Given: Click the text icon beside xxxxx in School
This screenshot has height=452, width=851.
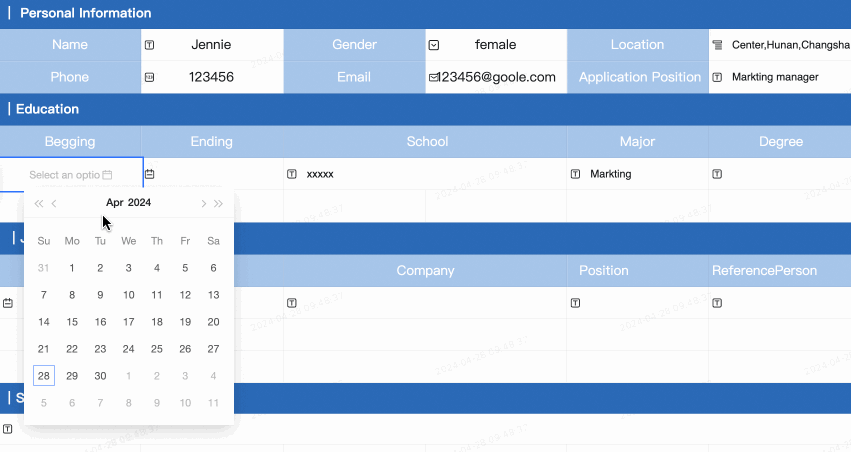Looking at the screenshot, I should [x=291, y=174].
